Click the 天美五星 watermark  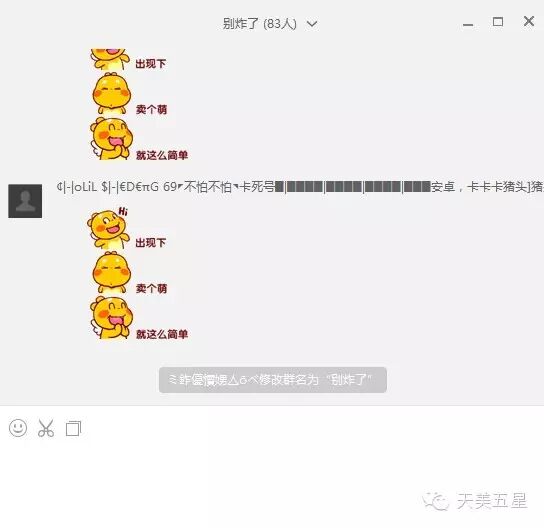coord(475,501)
